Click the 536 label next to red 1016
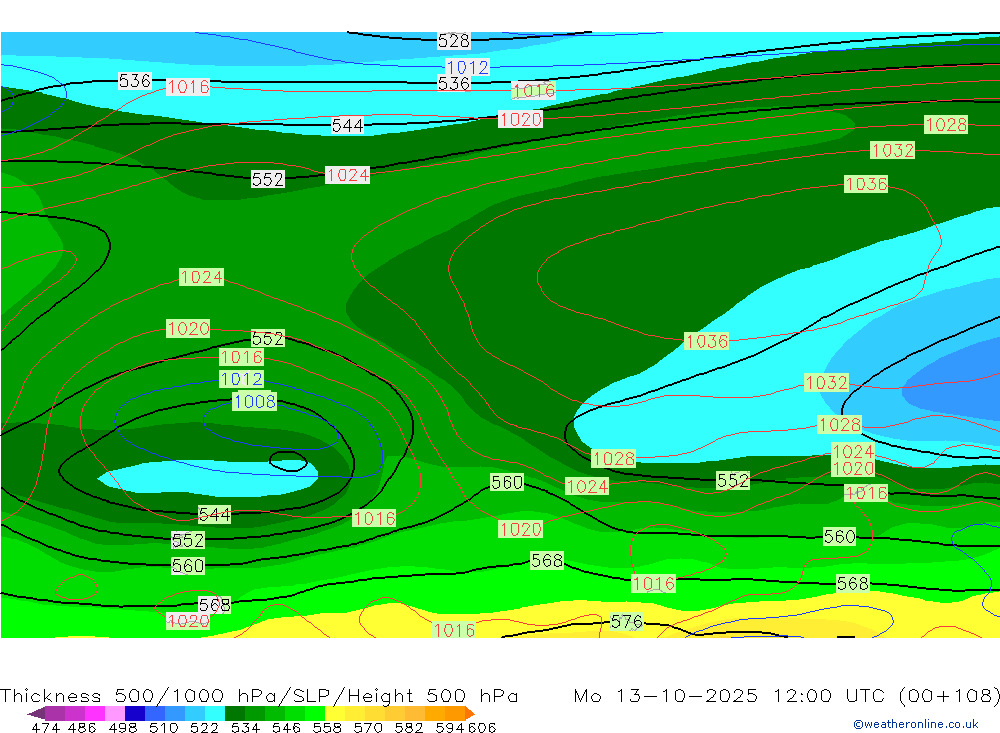The width and height of the screenshot is (1000, 733). (135, 81)
